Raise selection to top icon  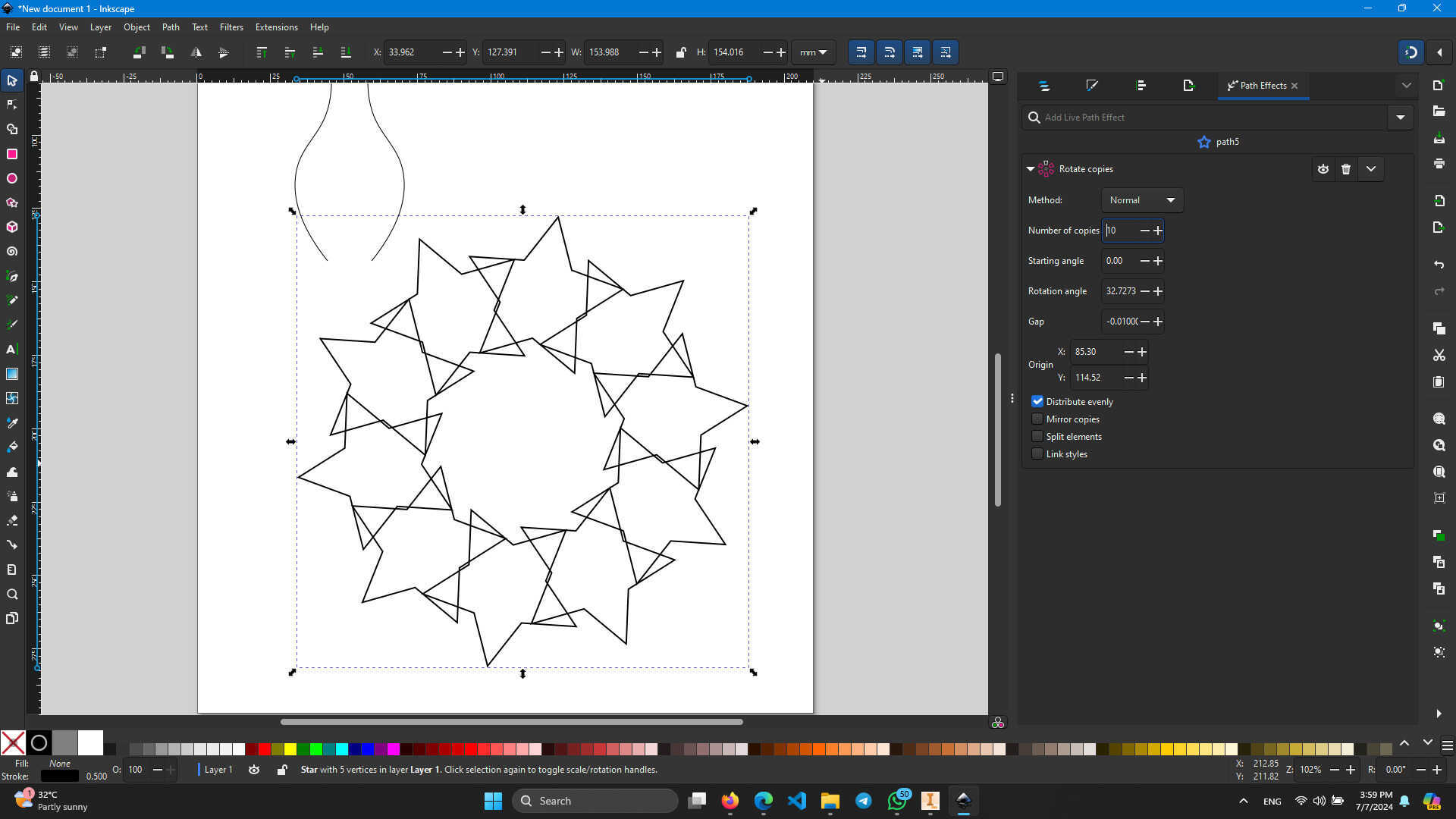(x=262, y=52)
